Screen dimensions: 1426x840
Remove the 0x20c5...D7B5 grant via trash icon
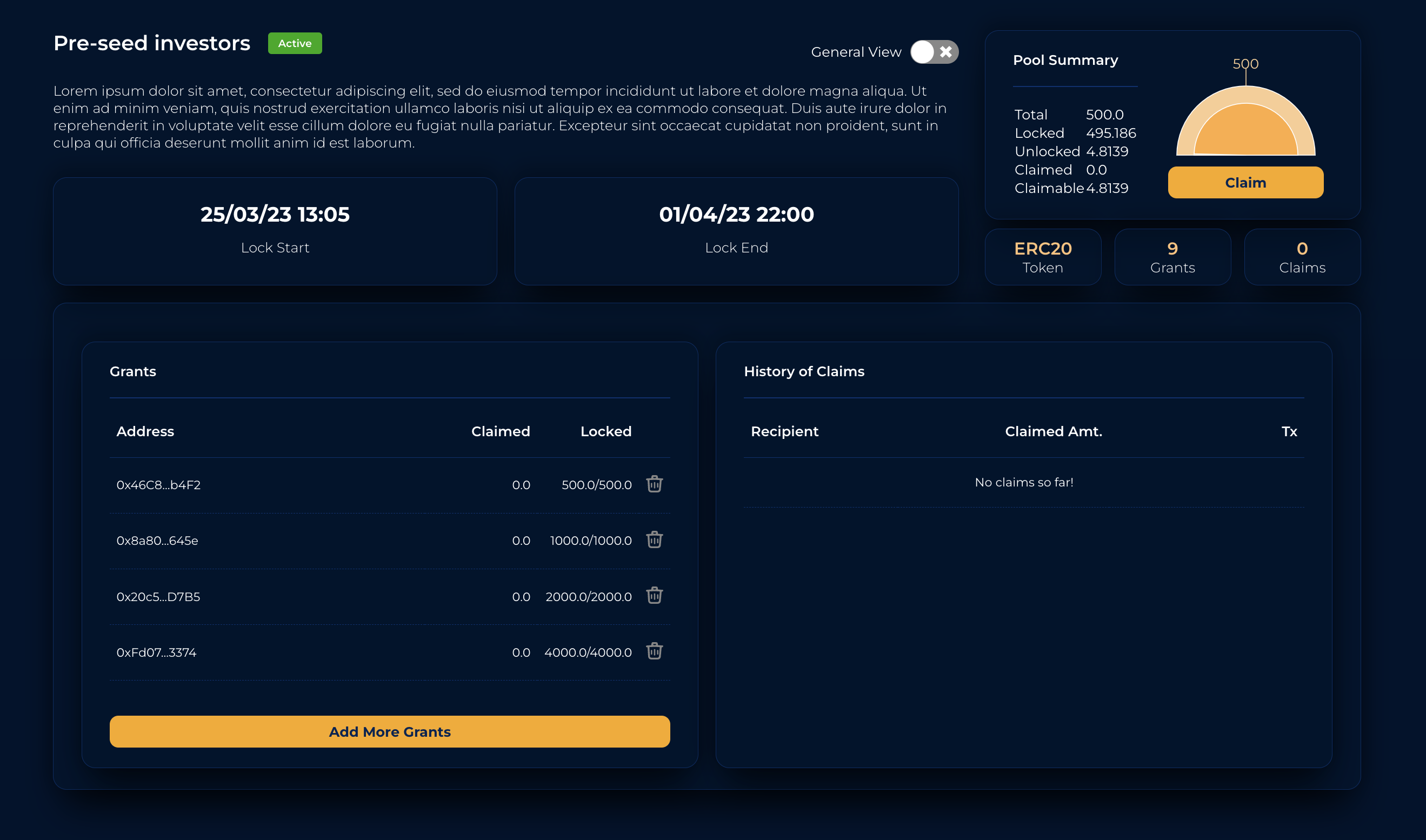[654, 596]
